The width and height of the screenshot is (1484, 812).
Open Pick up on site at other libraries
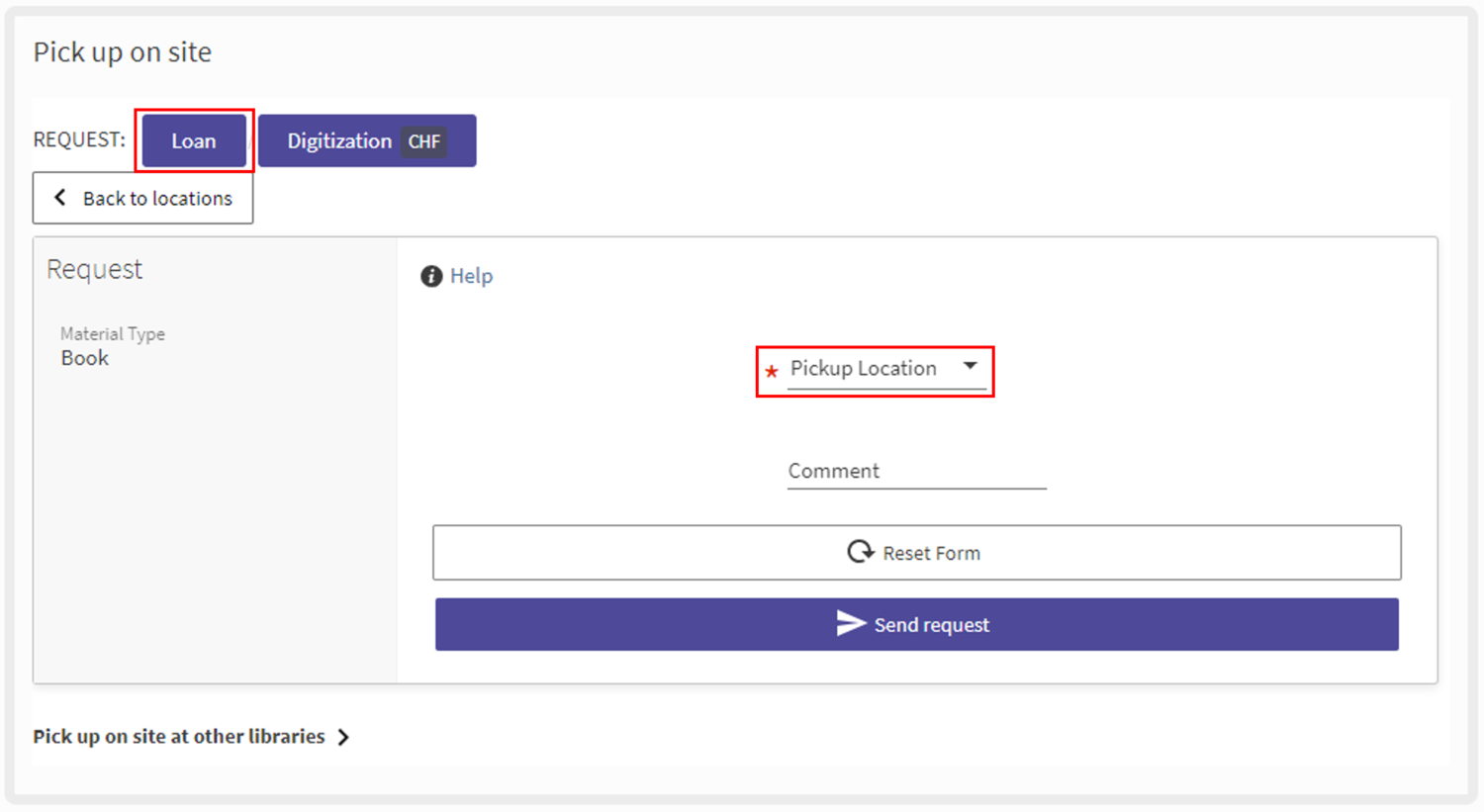(x=179, y=737)
